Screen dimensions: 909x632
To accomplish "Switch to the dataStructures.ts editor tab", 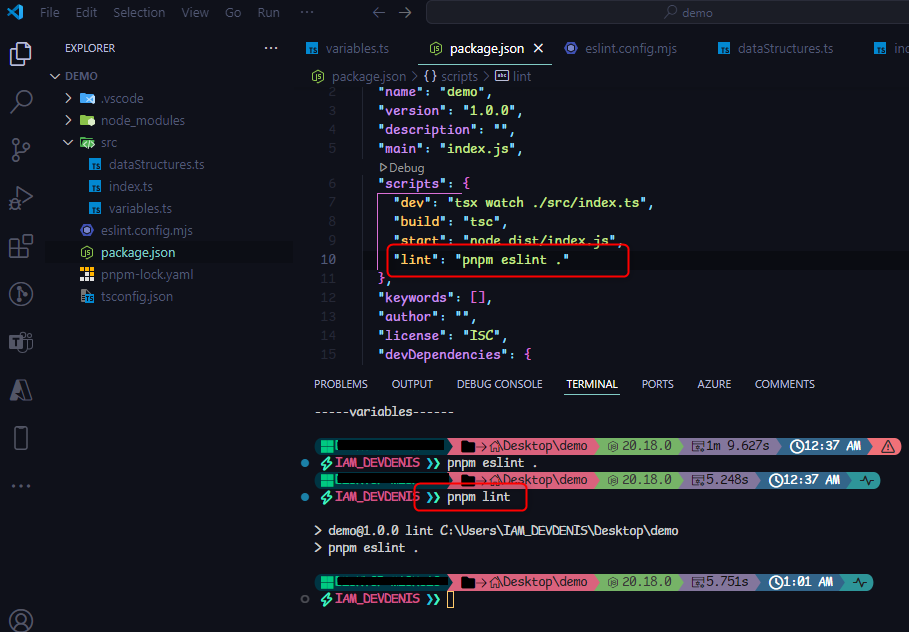I will (x=776, y=49).
